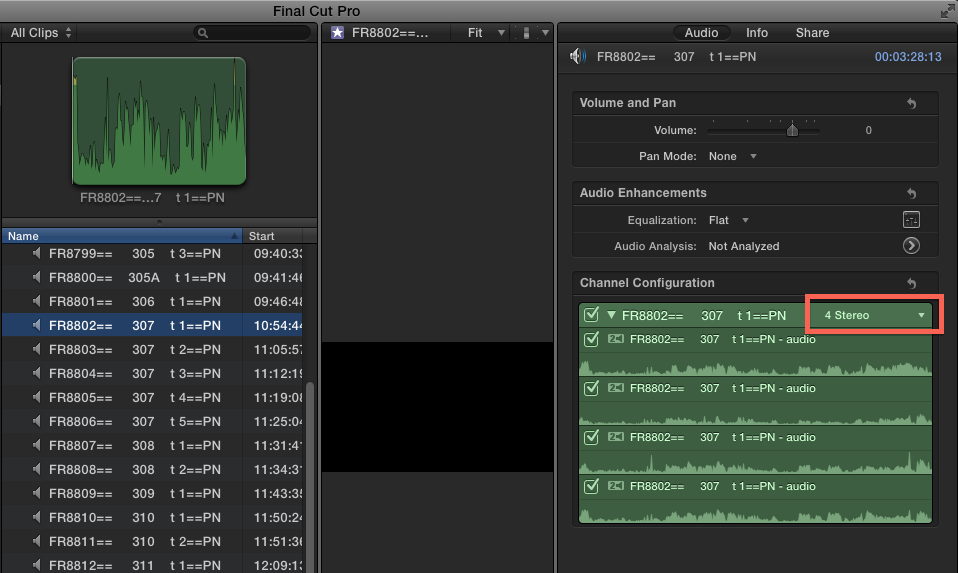
Task: Click speaker icon of FR8799== clip
Action: [x=37, y=254]
